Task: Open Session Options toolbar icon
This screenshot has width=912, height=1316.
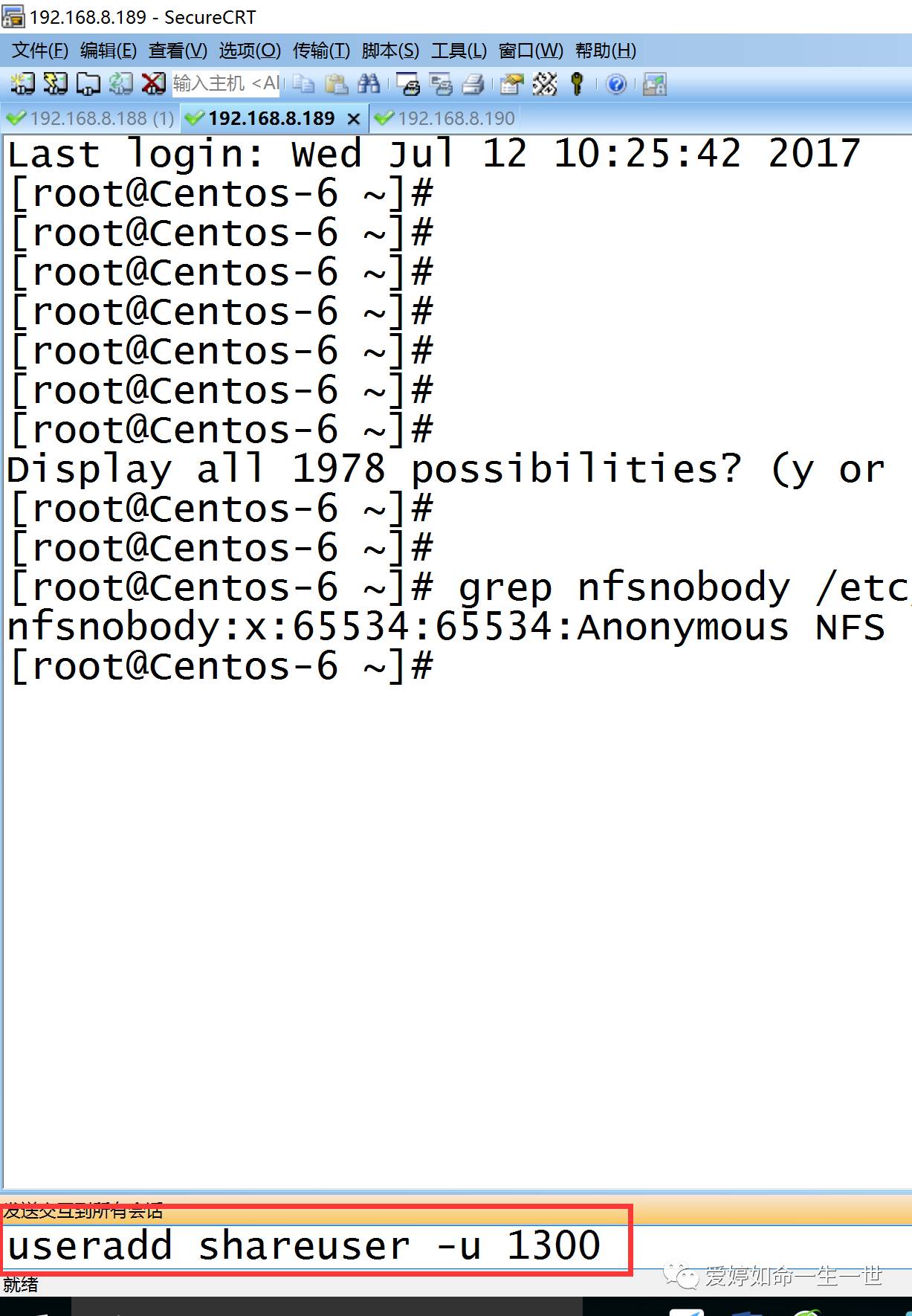Action: point(511,84)
